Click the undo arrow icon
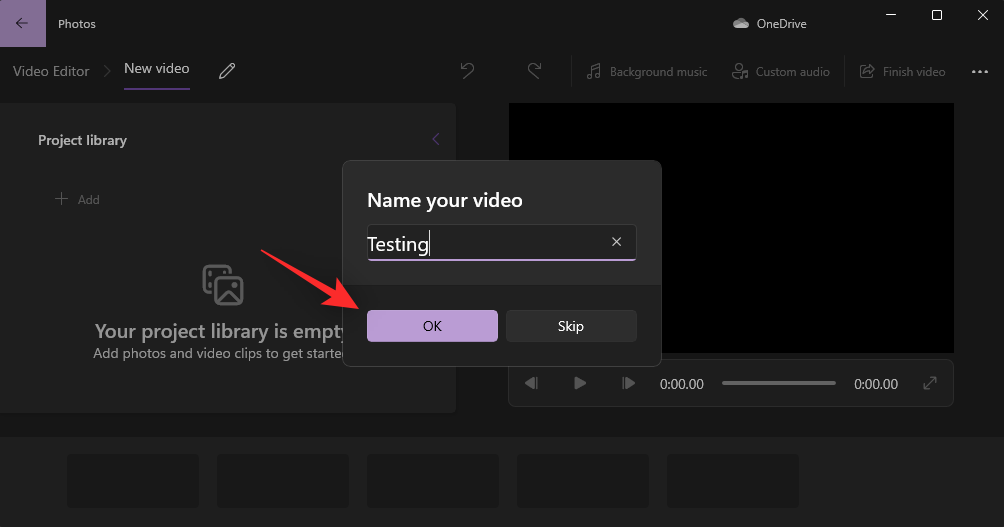This screenshot has height=527, width=1004. pyautogui.click(x=467, y=70)
